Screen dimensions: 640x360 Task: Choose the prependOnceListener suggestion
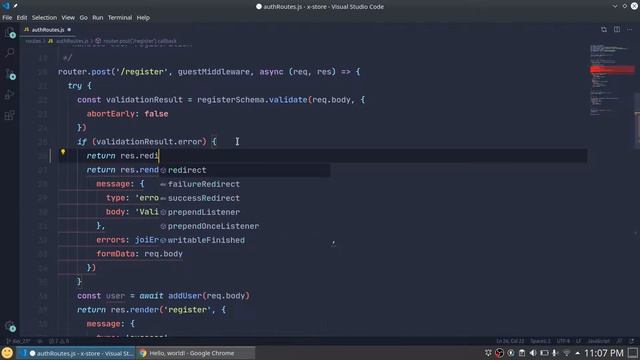coord(245,226)
